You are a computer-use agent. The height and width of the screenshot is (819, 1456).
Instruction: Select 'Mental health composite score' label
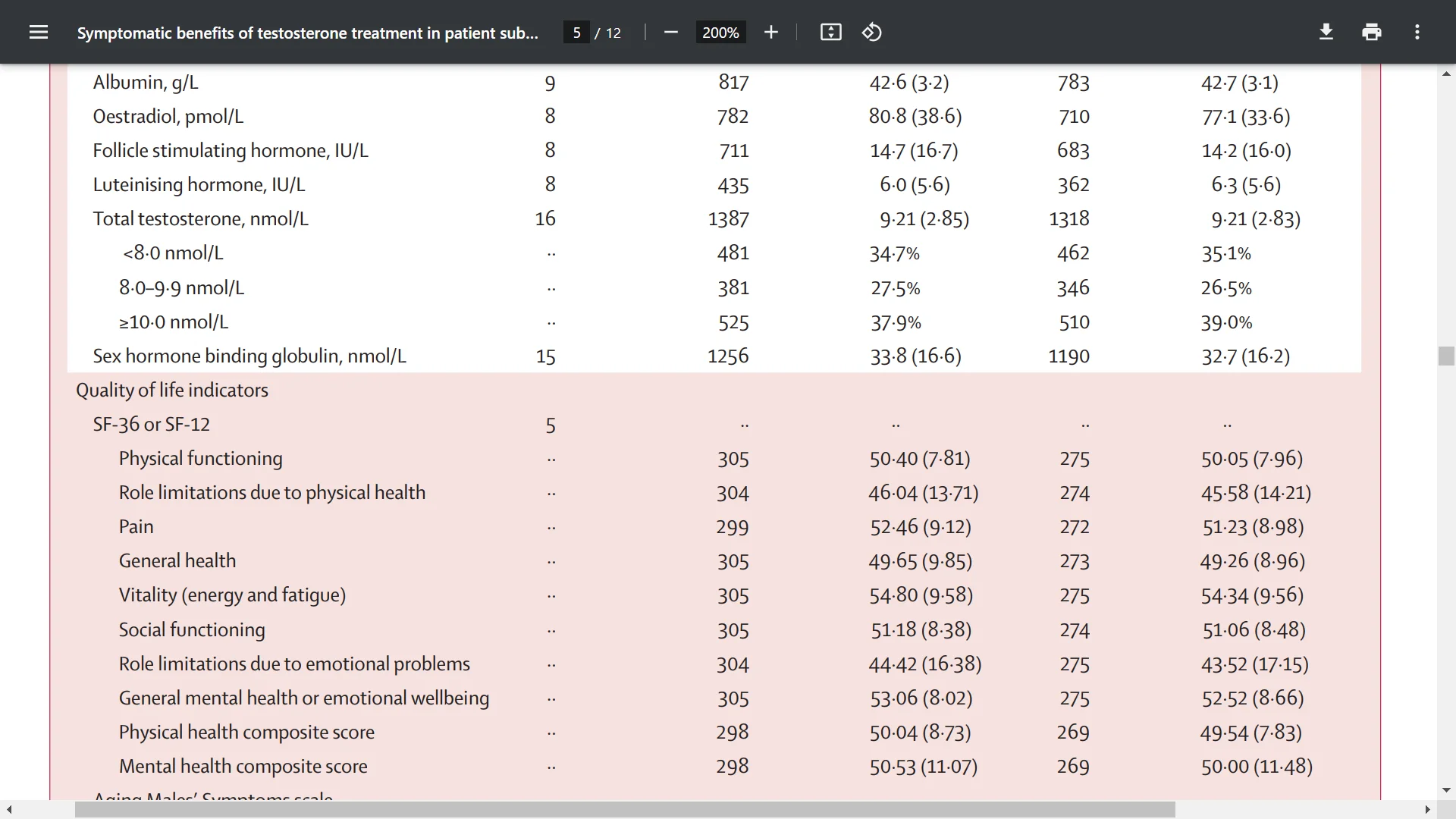click(x=243, y=767)
